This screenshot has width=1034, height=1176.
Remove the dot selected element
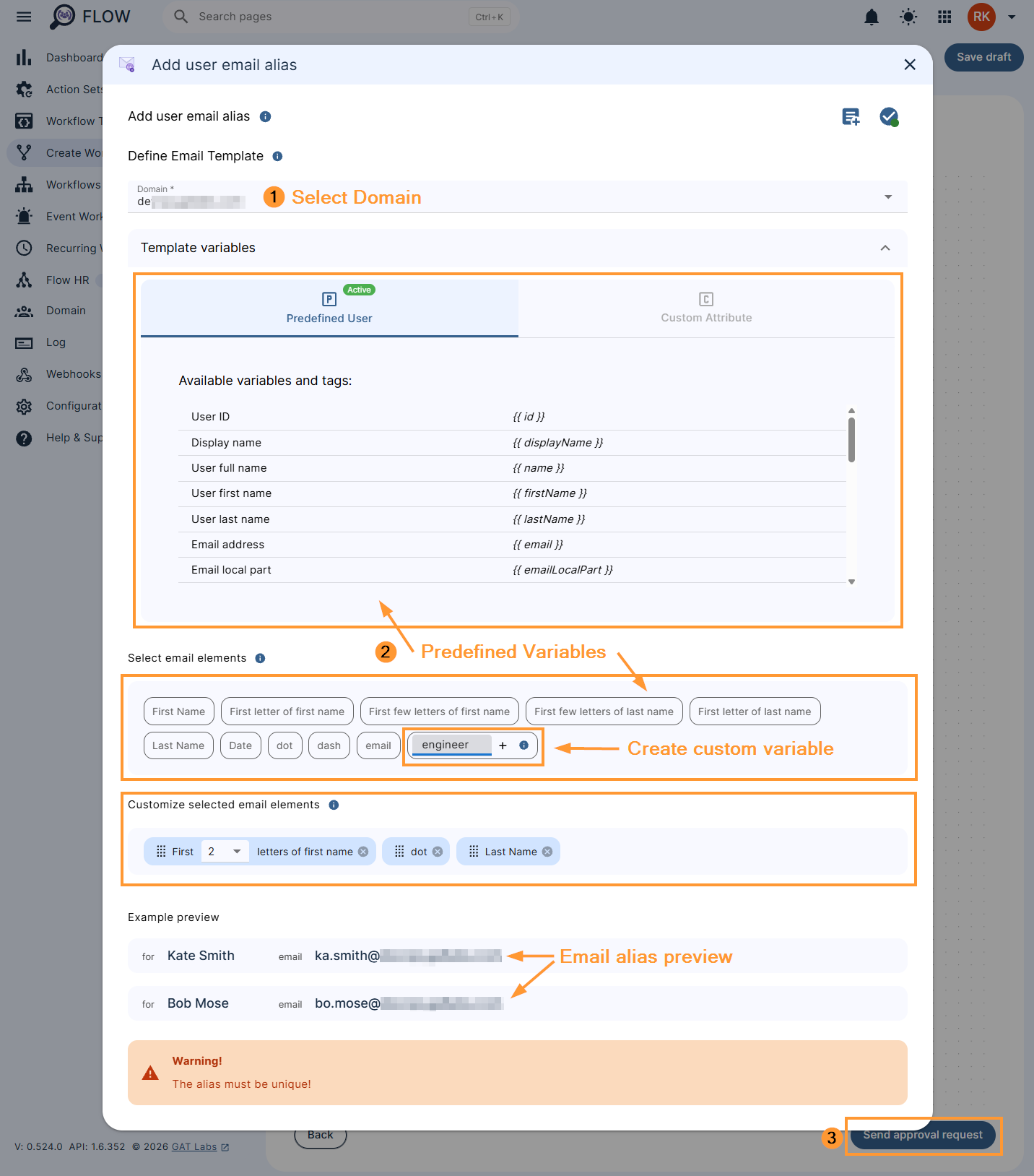pyautogui.click(x=438, y=852)
